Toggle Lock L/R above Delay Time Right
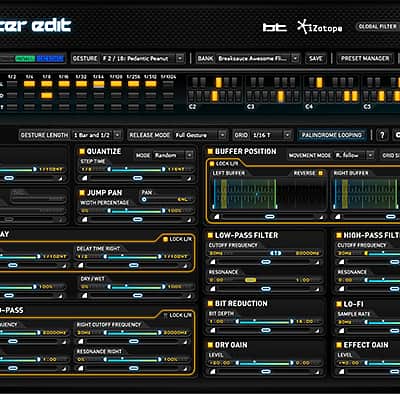Viewport: 400px width, 400px height. click(x=165, y=239)
